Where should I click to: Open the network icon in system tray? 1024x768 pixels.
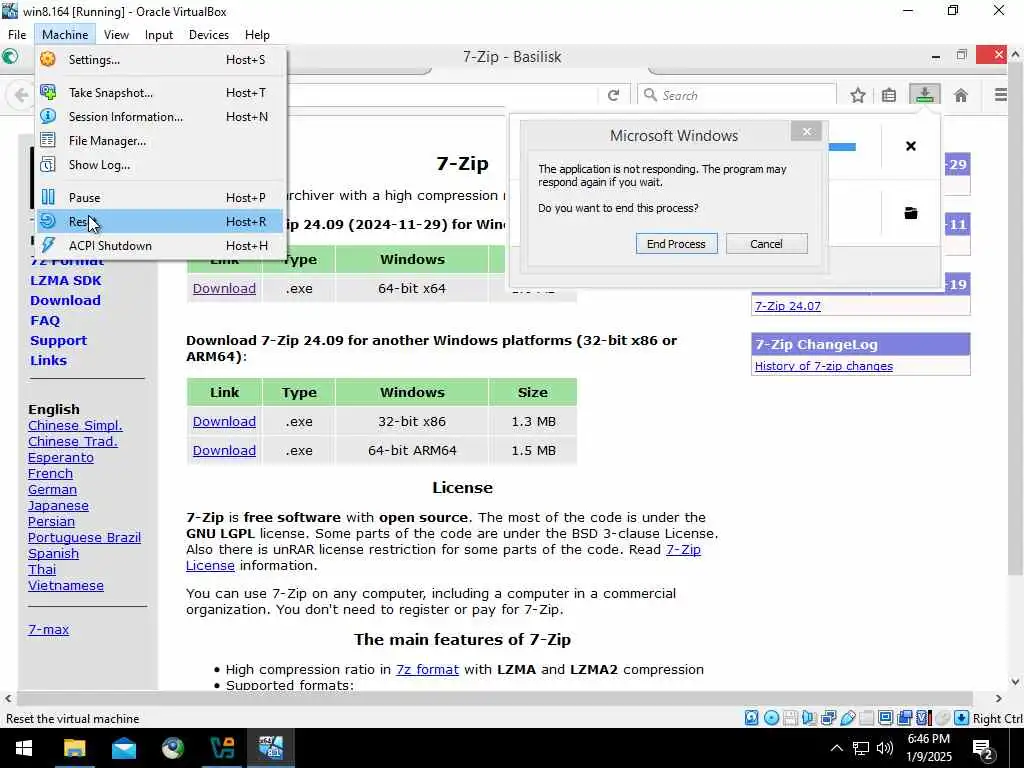click(861, 748)
